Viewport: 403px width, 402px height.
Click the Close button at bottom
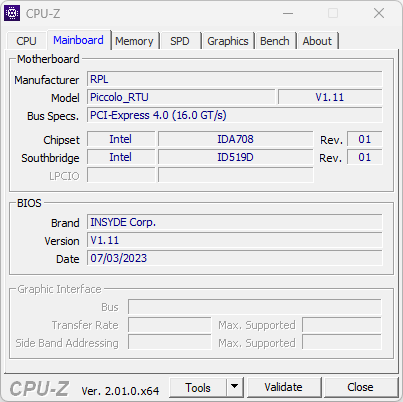(360, 387)
